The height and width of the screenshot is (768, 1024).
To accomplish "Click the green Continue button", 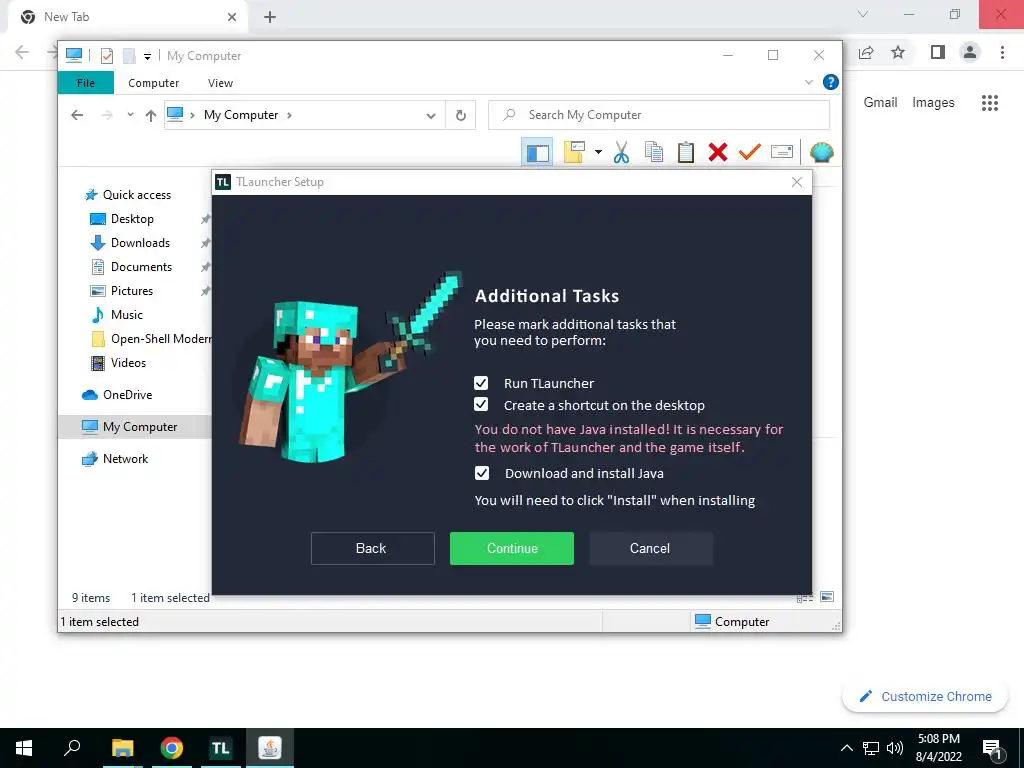I will point(512,549).
